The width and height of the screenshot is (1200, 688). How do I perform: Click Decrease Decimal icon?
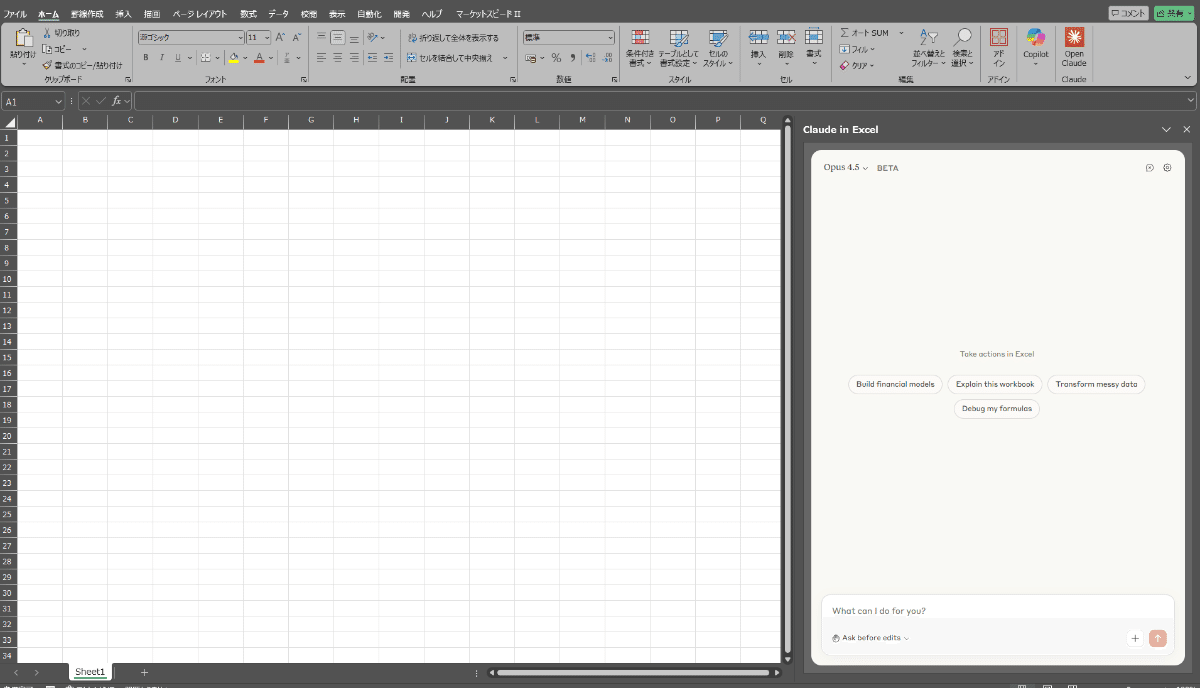point(608,58)
